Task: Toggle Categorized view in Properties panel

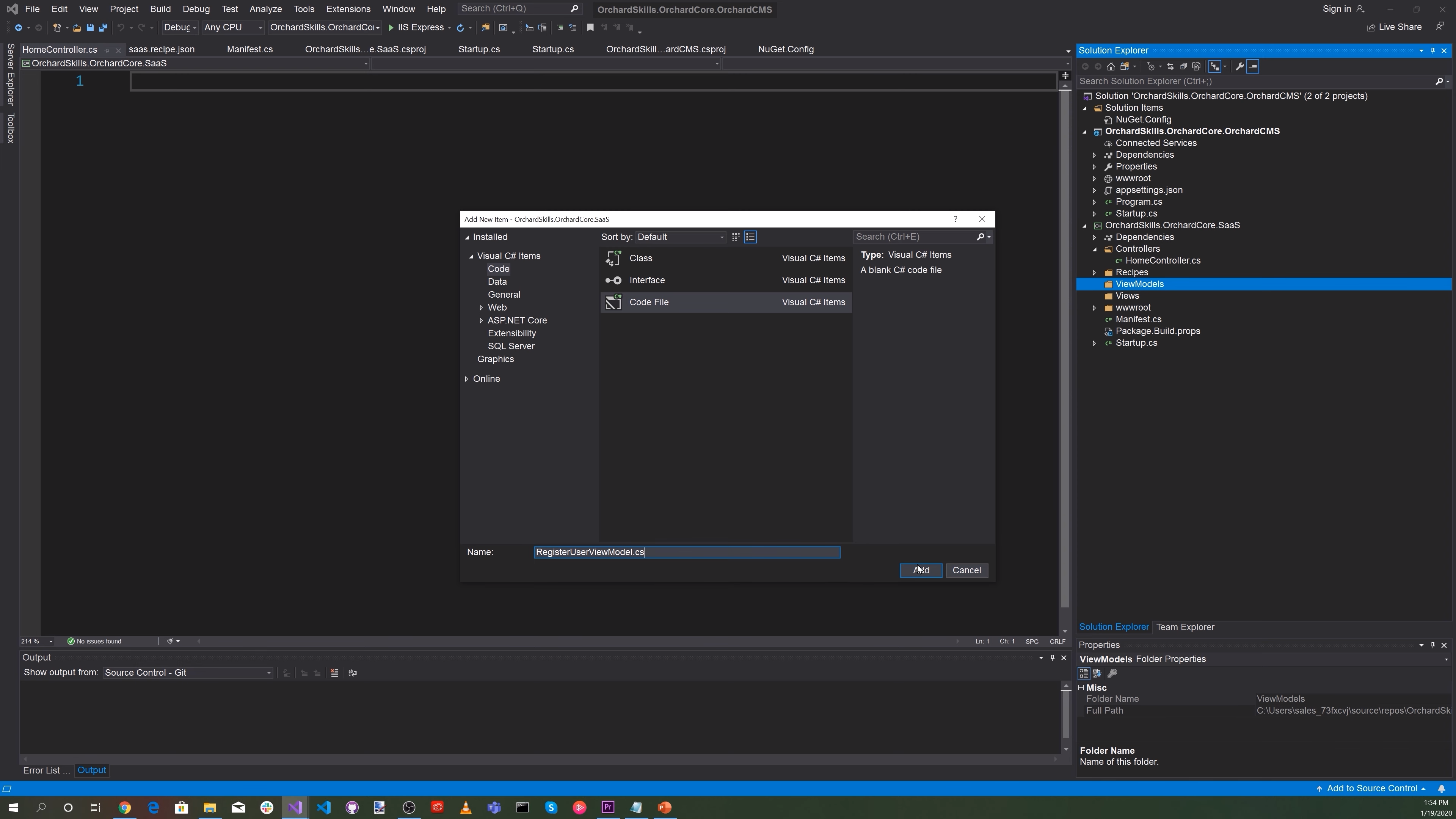Action: coord(1084,673)
